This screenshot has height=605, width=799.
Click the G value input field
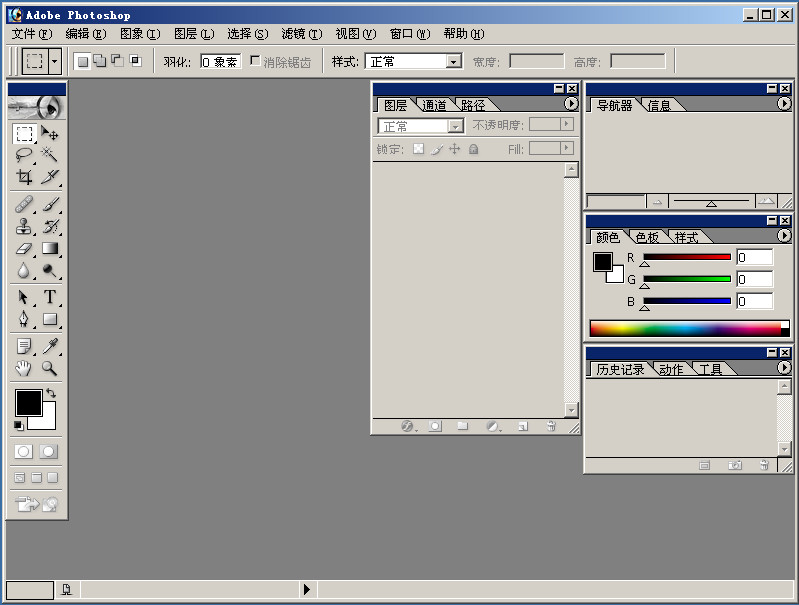pyautogui.click(x=755, y=279)
